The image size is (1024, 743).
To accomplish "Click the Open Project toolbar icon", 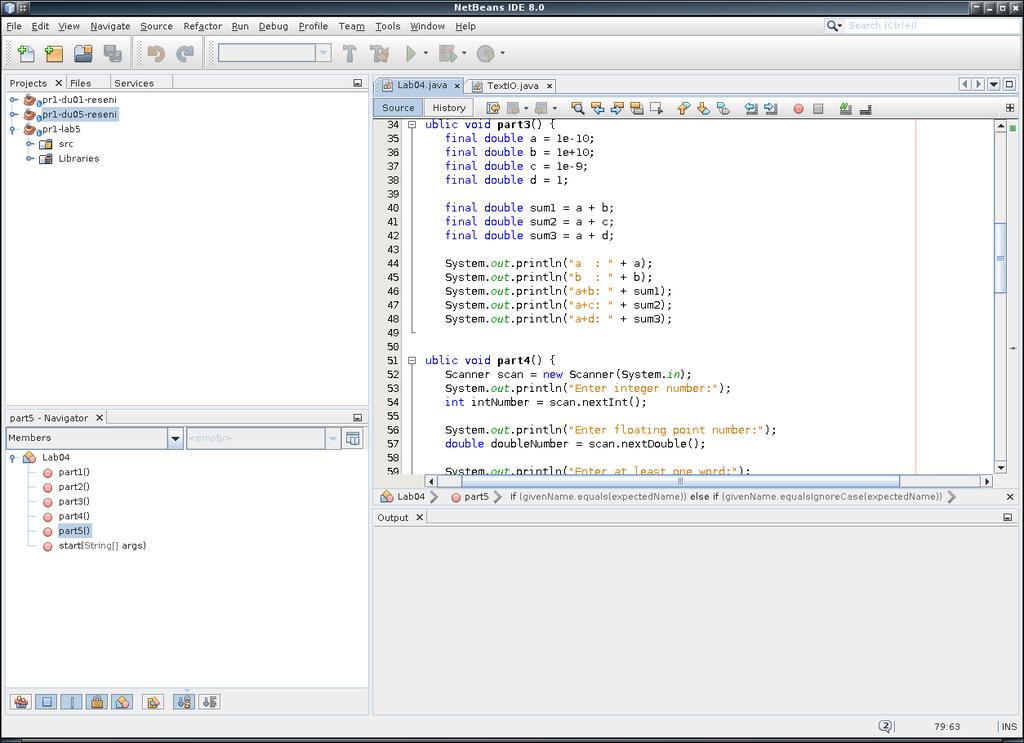I will click(83, 54).
